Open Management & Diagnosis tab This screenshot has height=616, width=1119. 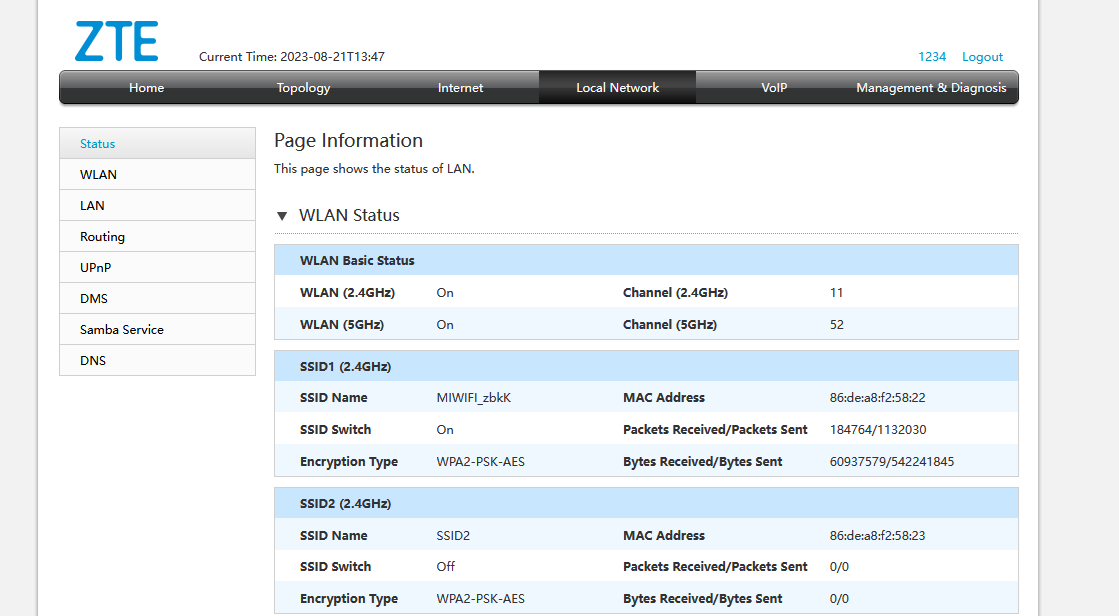click(x=931, y=88)
